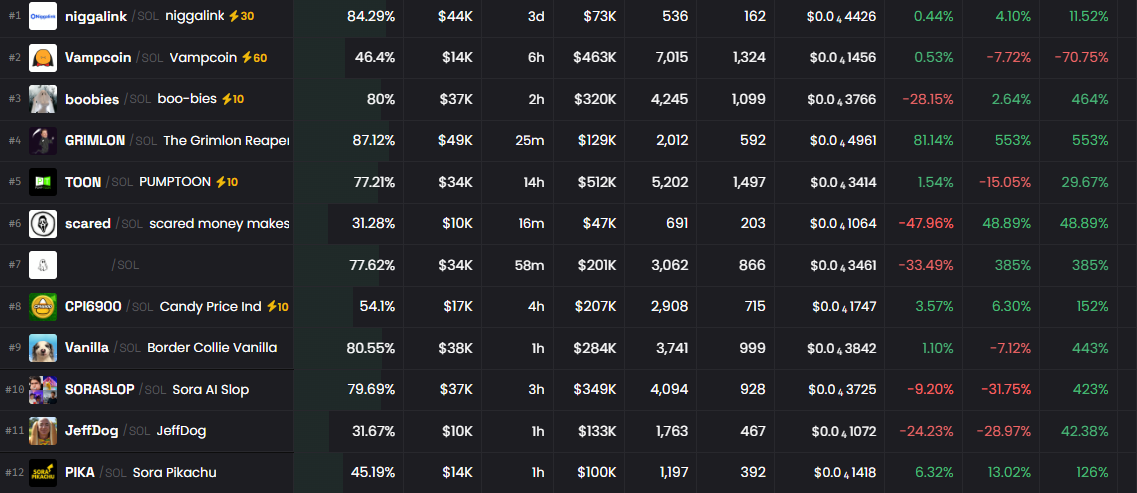Image resolution: width=1137 pixels, height=493 pixels.
Task: Open the SORASLOP token name link
Action: [x=99, y=389]
